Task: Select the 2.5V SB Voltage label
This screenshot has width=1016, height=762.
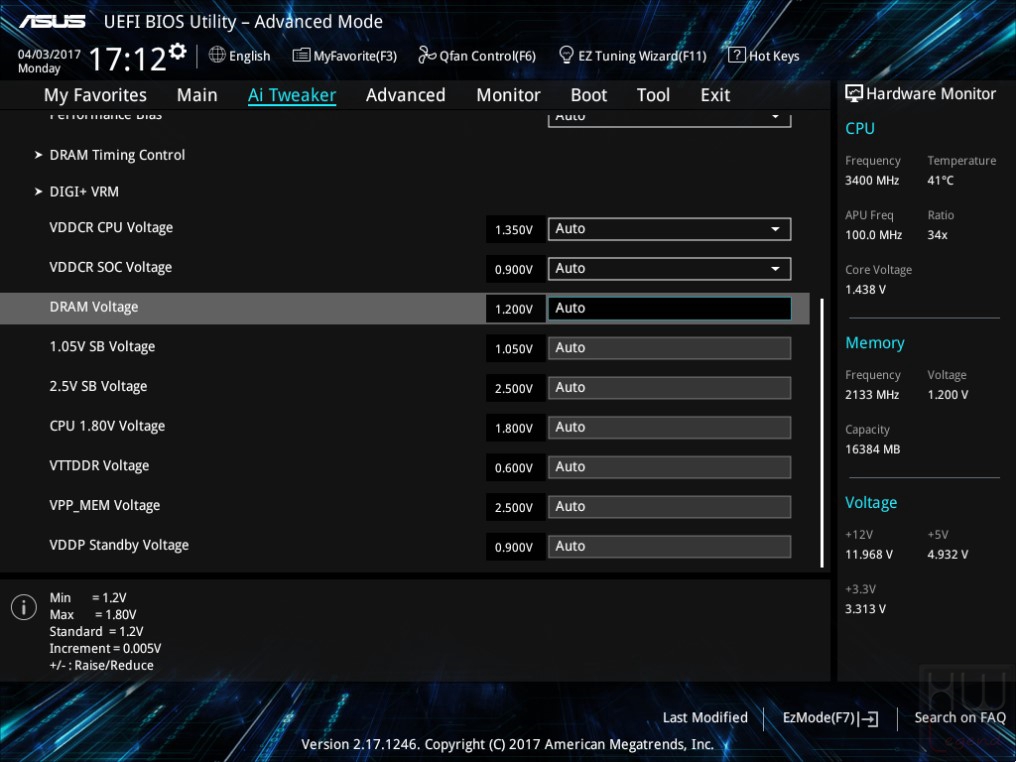Action: 98,386
